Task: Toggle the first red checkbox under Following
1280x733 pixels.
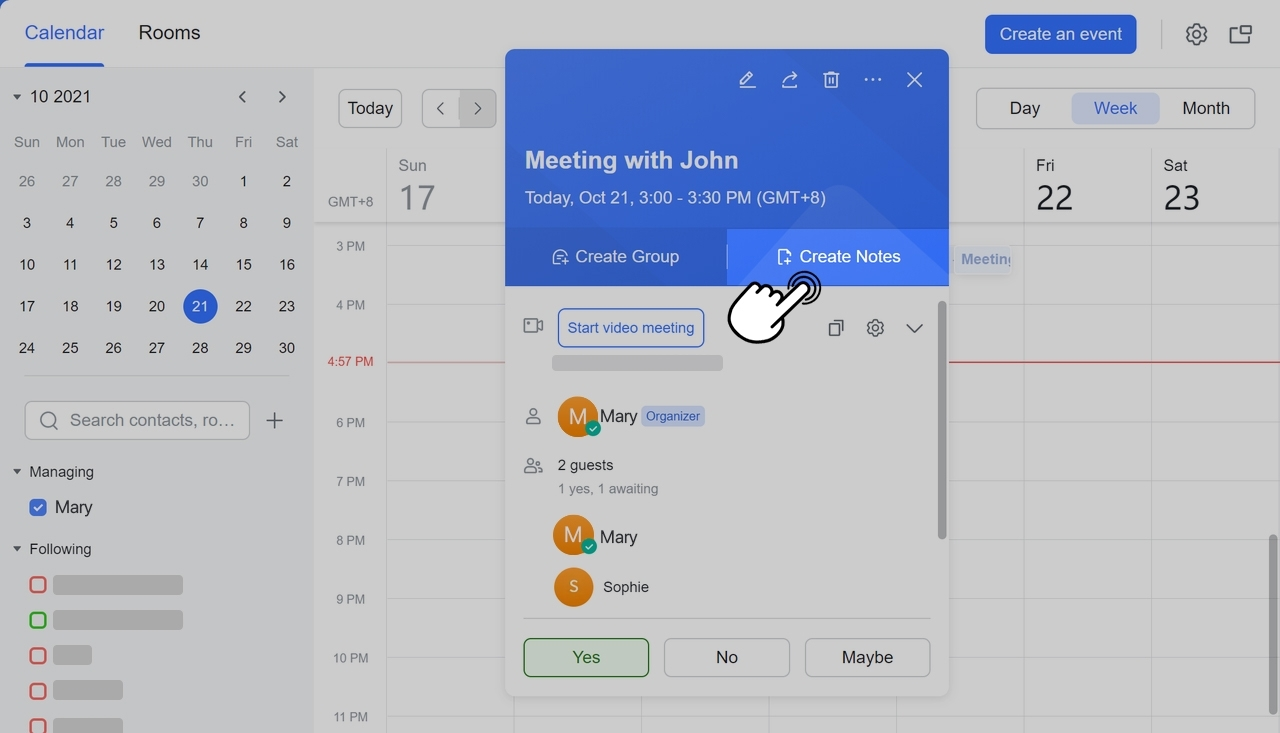Action: [x=38, y=585]
